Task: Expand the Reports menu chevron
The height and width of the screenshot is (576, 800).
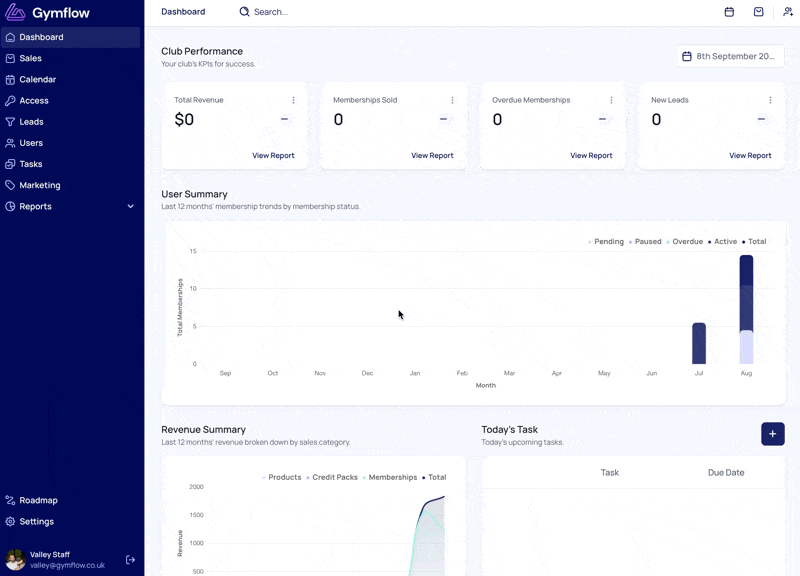Action: [x=131, y=206]
